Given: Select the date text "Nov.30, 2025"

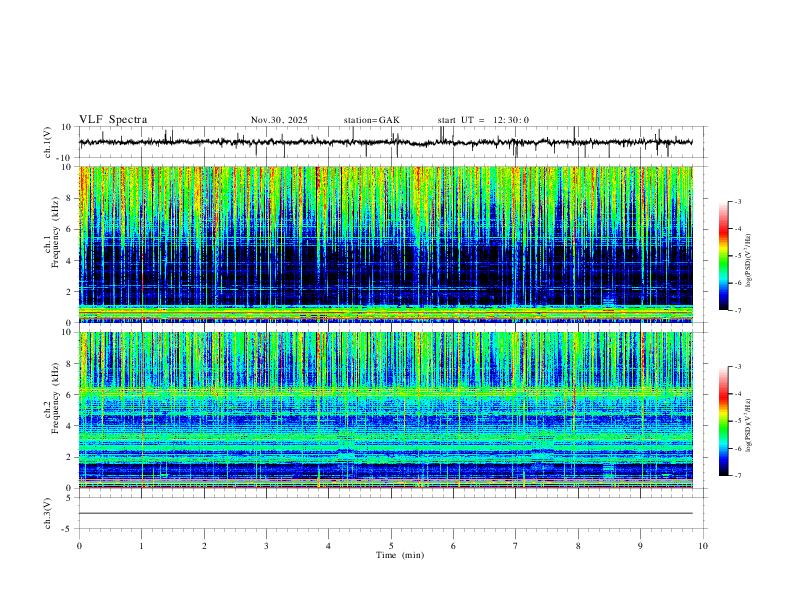Looking at the screenshot, I should (x=279, y=120).
